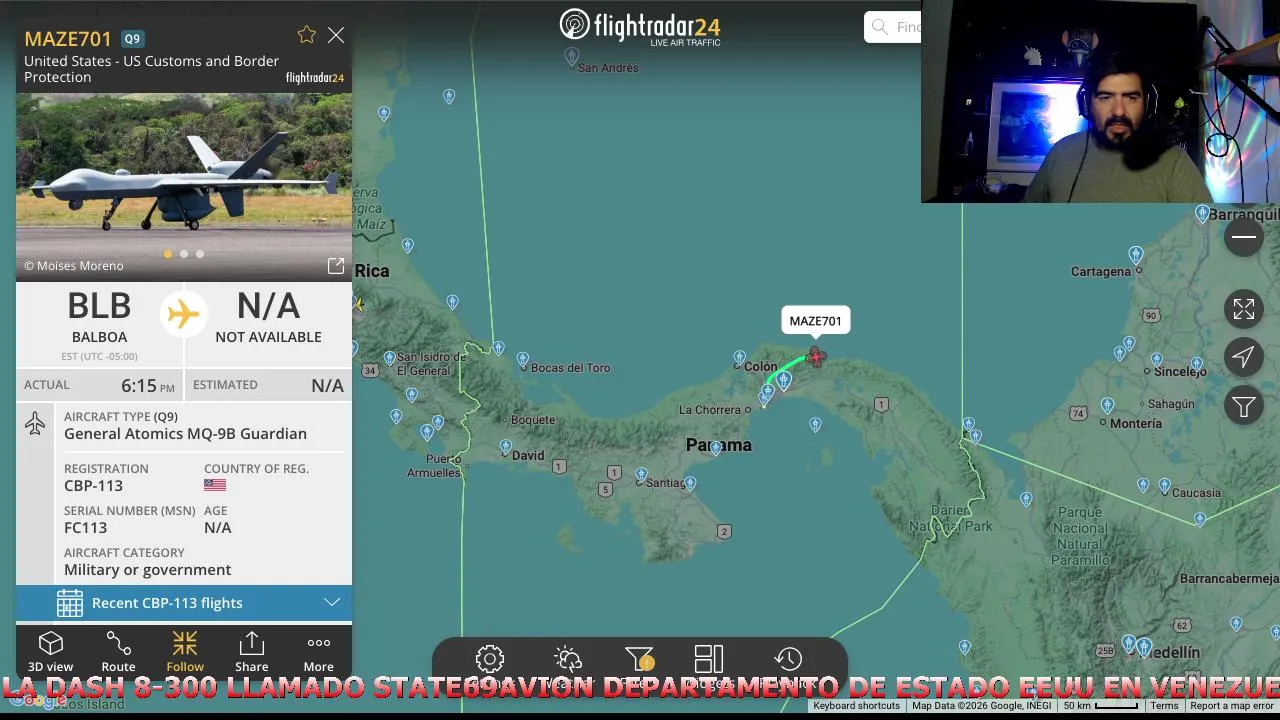Share the MAZE701 flight

coord(252,651)
